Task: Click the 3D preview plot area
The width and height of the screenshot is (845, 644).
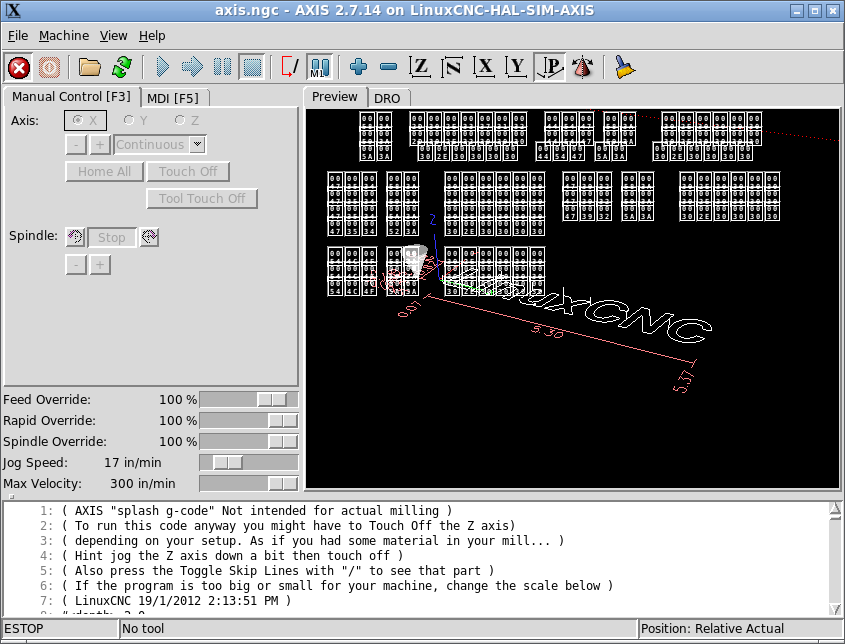Action: 572,299
